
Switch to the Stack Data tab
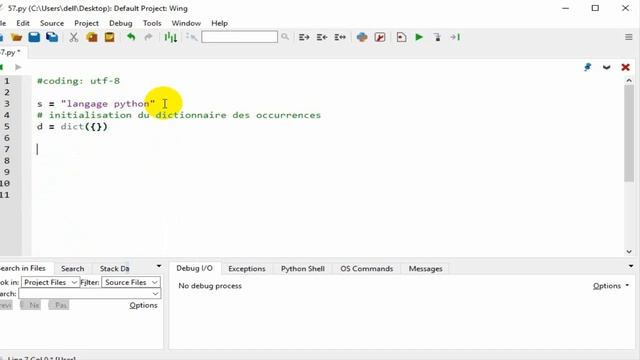114,269
